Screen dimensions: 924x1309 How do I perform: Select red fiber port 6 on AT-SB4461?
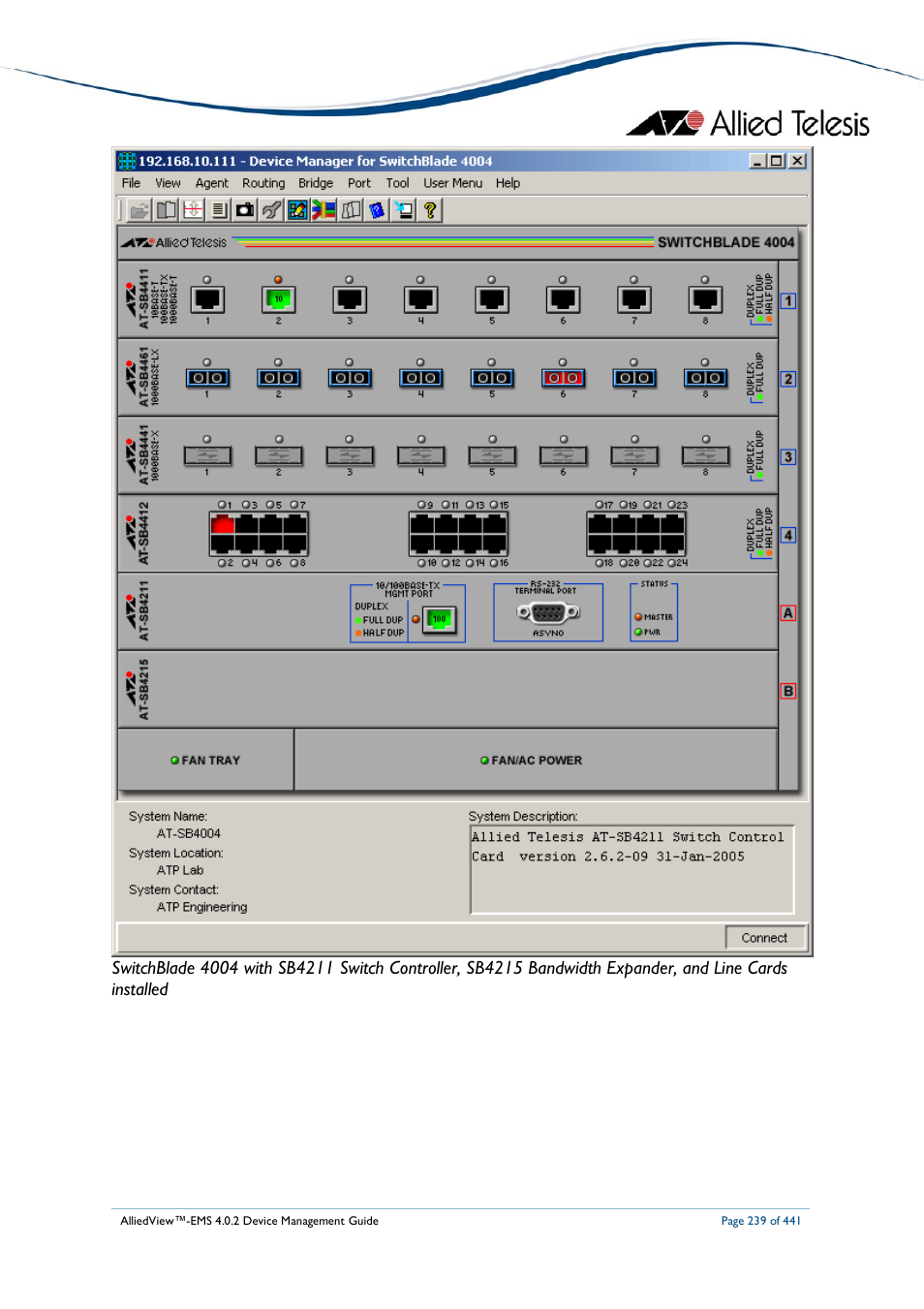(x=563, y=378)
